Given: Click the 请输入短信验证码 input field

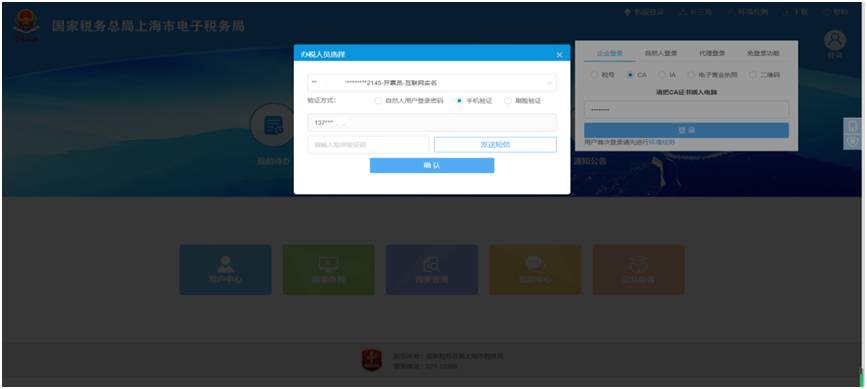Looking at the screenshot, I should click(368, 145).
